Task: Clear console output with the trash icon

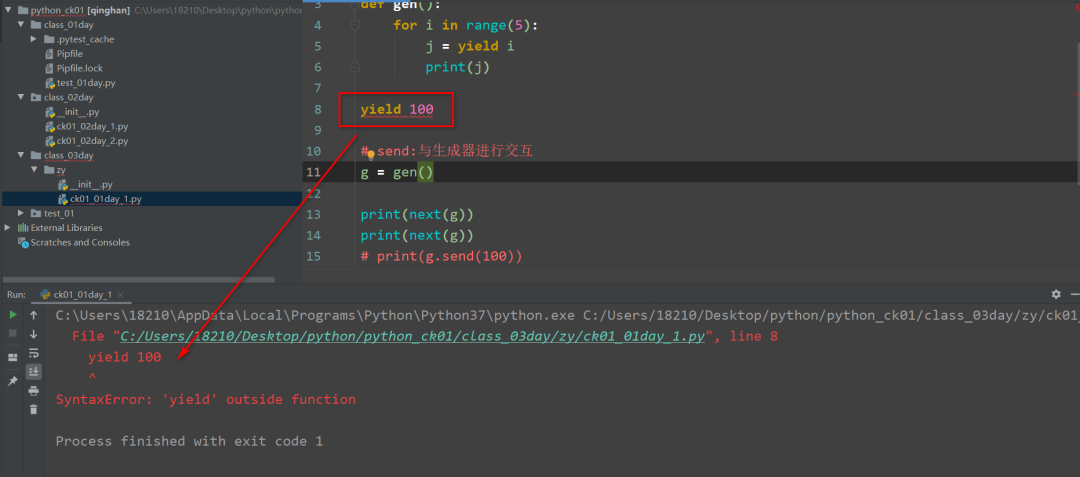Action: [34, 410]
